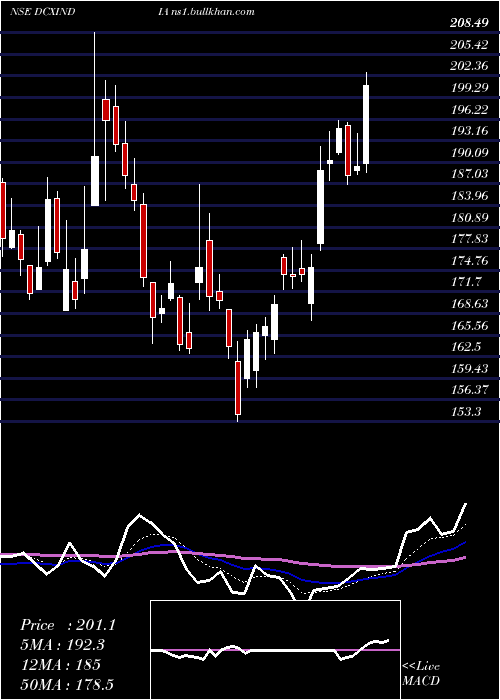Click the 162.5 price axis label
This screenshot has height=700, width=500.
click(466, 346)
